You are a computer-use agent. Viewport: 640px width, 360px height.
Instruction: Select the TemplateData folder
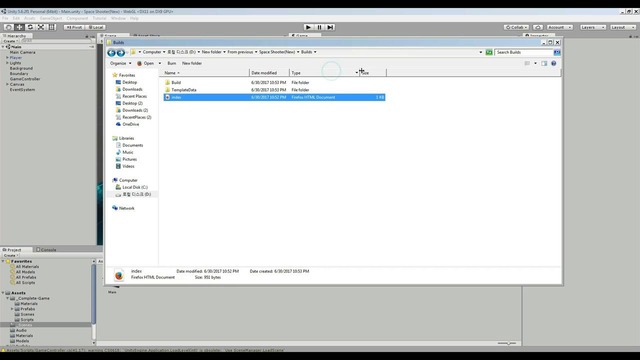coord(184,90)
